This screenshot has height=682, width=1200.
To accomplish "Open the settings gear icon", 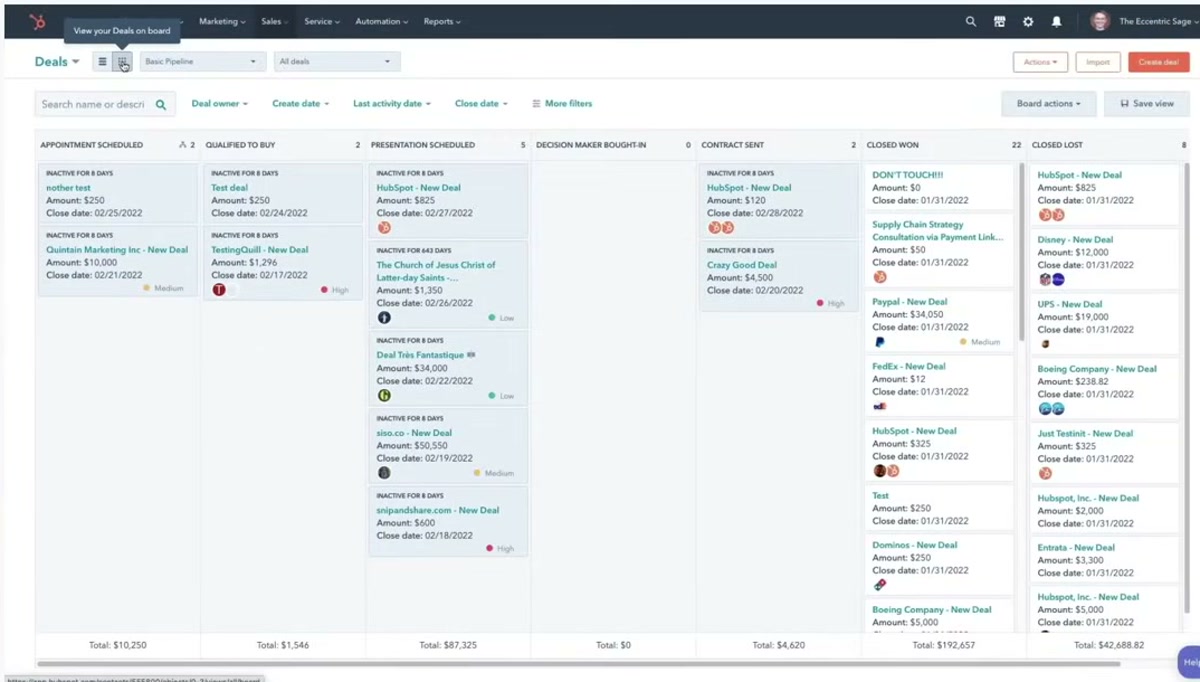I will [x=1028, y=21].
